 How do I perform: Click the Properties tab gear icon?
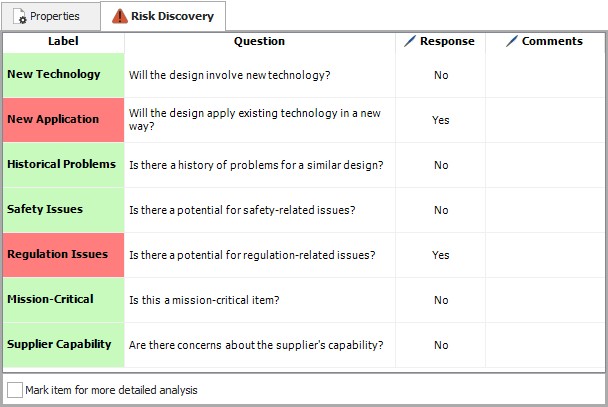(20, 17)
